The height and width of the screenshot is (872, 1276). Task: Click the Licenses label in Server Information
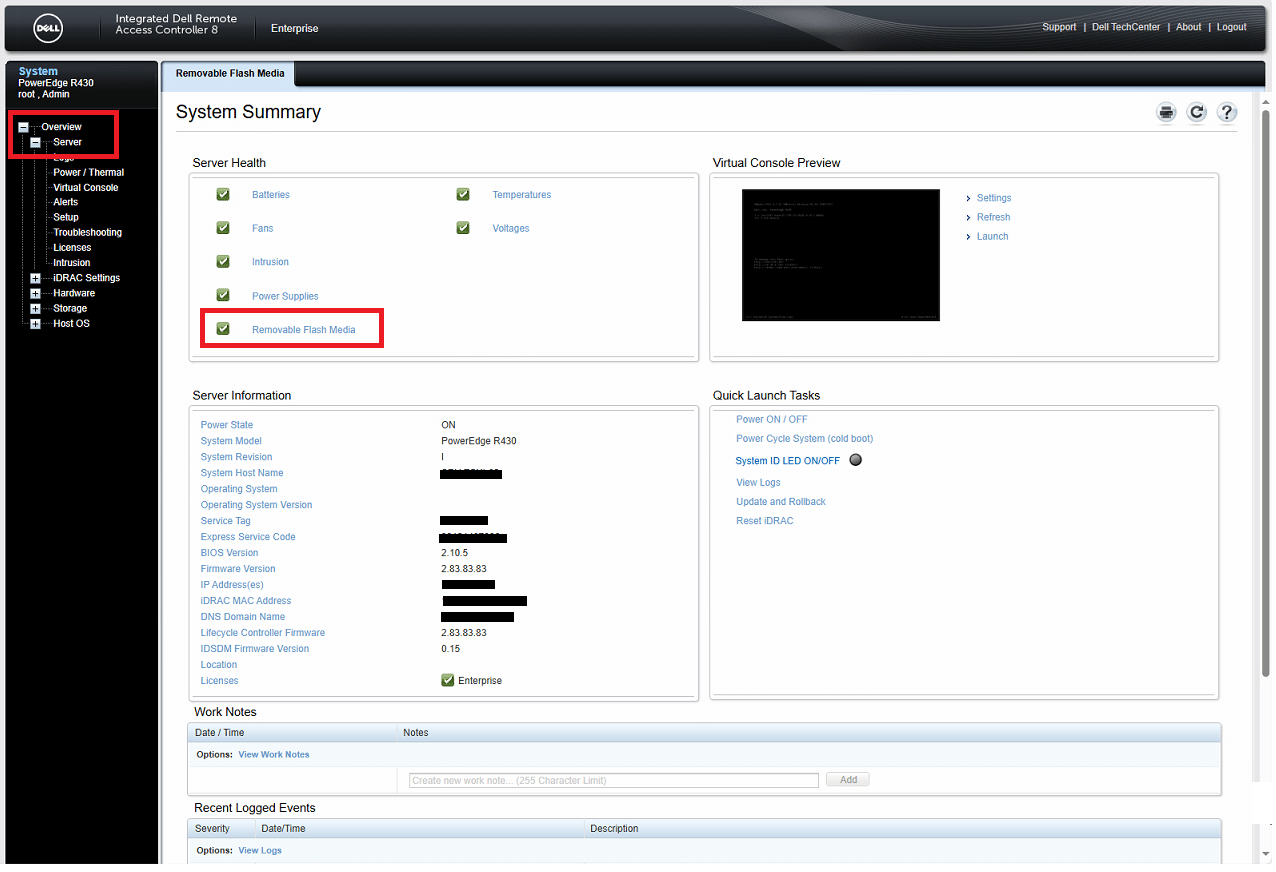[x=219, y=680]
